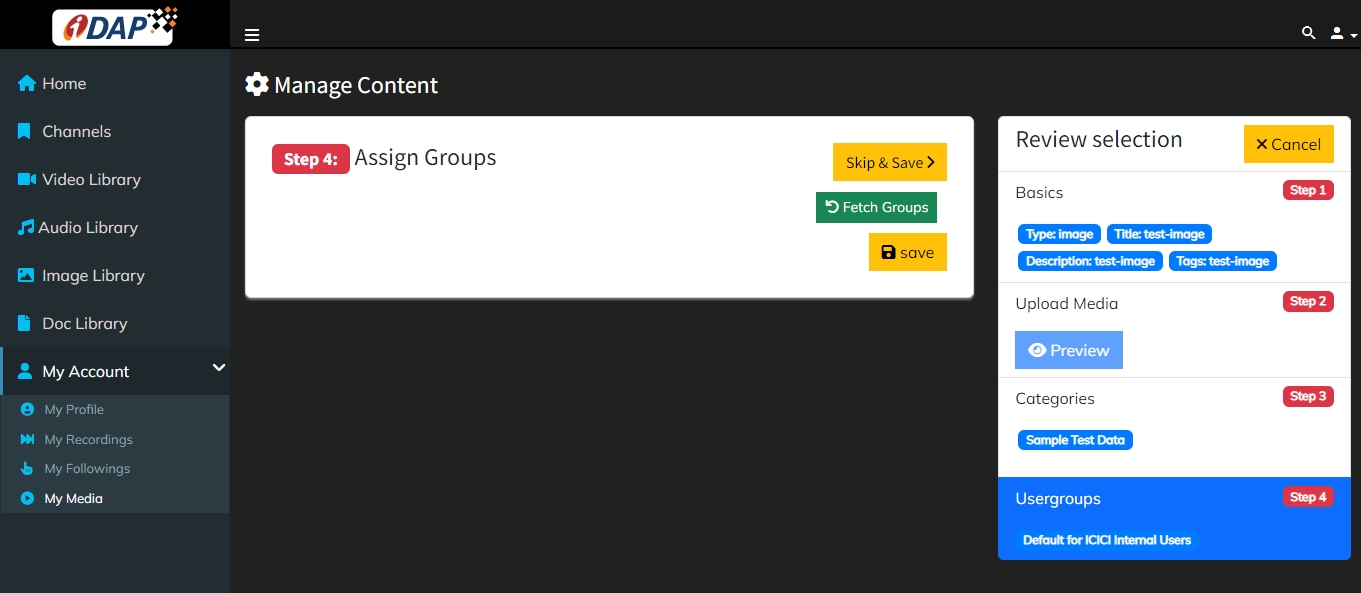Click 'Default for ICICI Internal Users' tag
This screenshot has height=593, width=1361.
1107,540
